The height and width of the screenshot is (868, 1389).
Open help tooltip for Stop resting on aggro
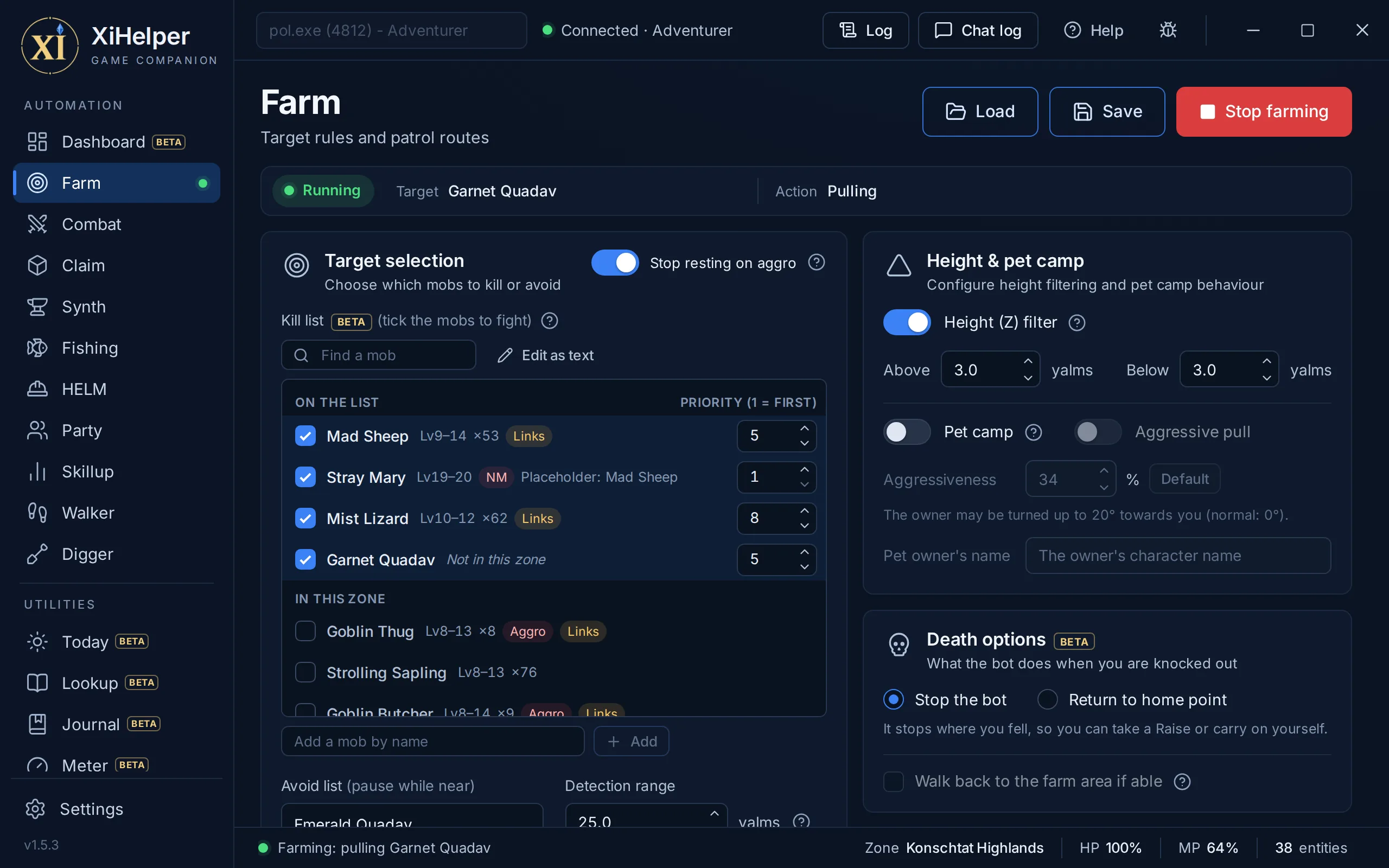click(x=816, y=263)
